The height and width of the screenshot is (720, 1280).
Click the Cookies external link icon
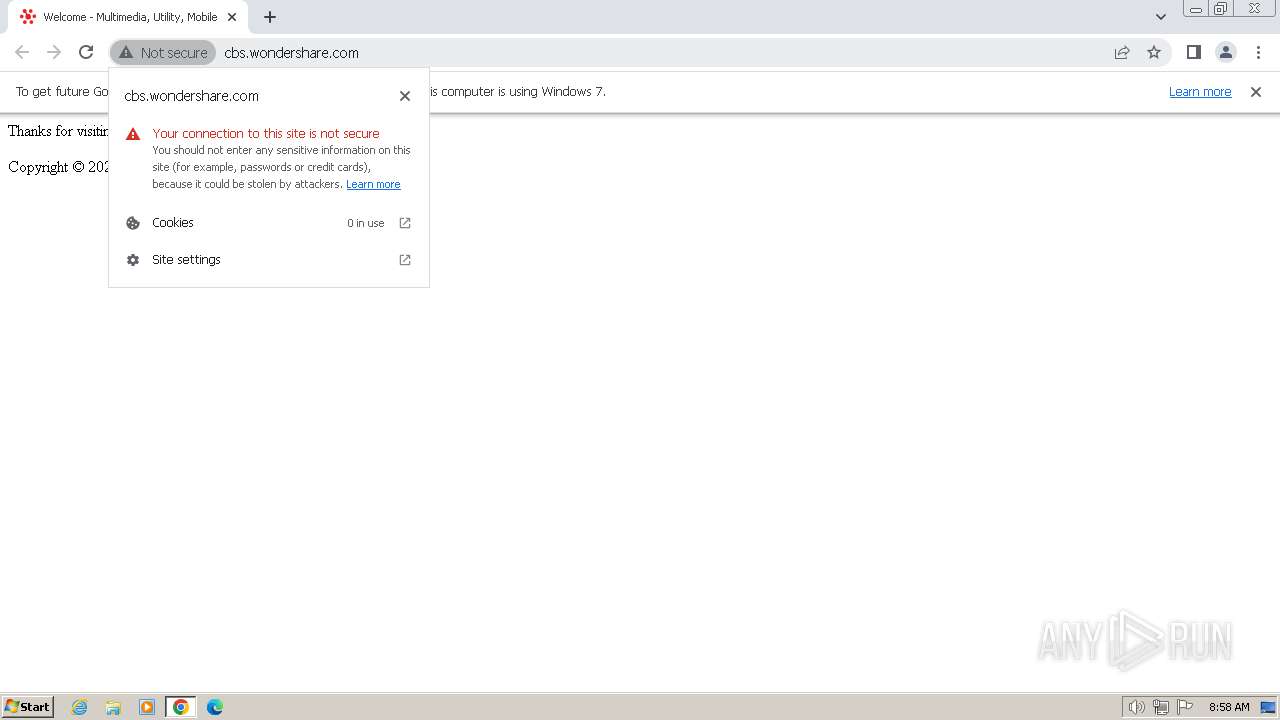click(x=405, y=223)
